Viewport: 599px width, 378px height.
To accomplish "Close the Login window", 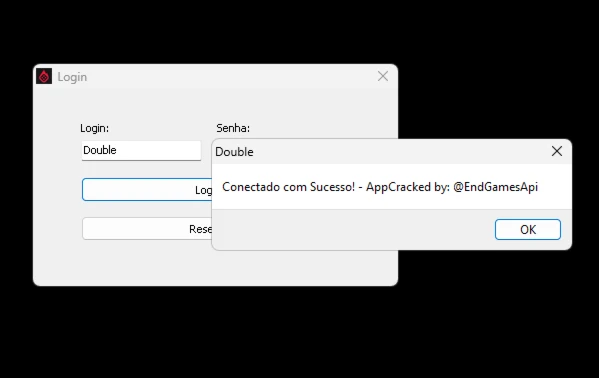I will click(383, 76).
